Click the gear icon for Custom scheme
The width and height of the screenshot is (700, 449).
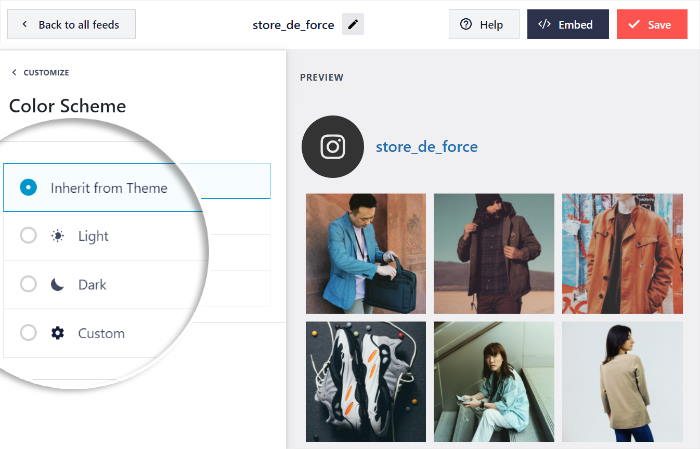click(x=58, y=333)
